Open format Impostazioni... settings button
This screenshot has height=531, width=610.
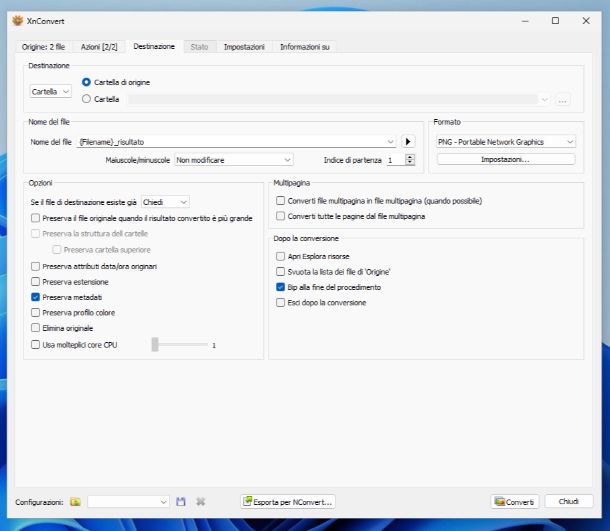point(506,159)
